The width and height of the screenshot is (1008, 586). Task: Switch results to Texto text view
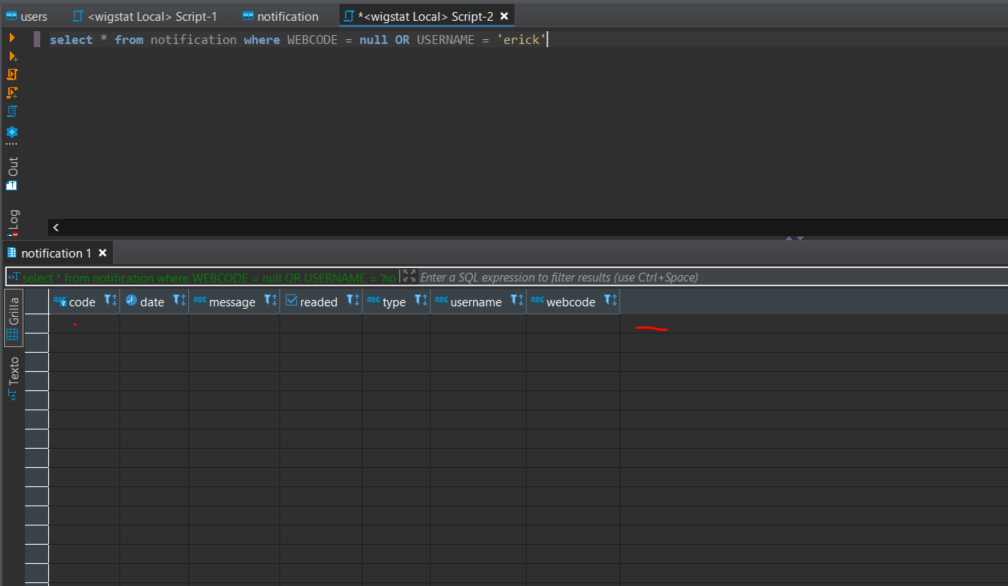(13, 378)
